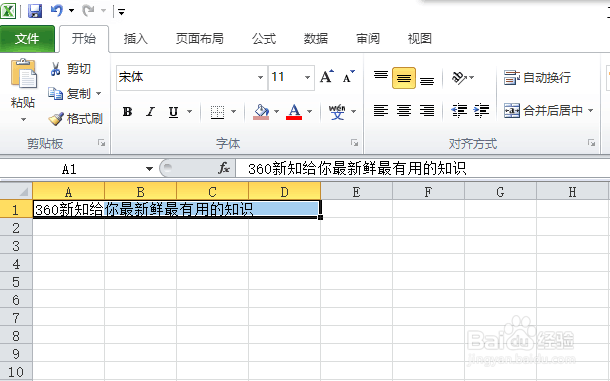
Task: Click the Save icon in quick access toolbar
Action: pyautogui.click(x=35, y=11)
